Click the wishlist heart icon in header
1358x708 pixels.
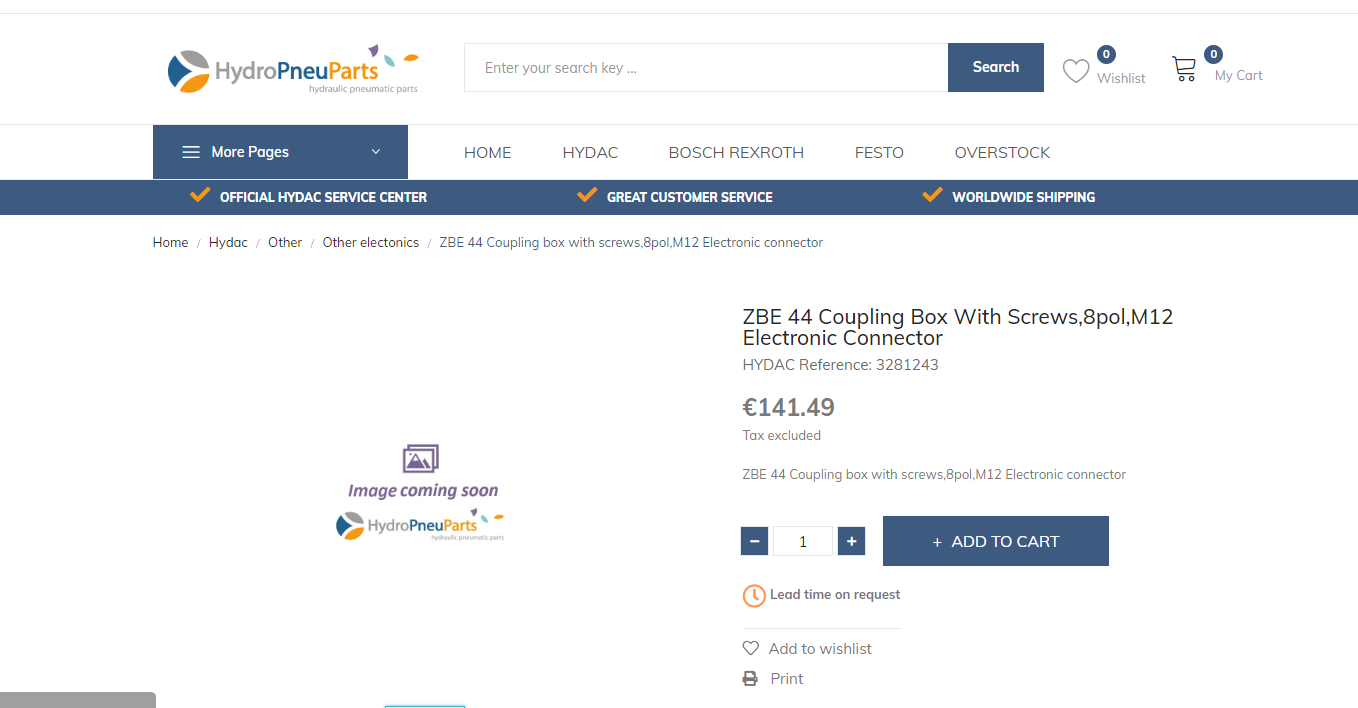coord(1076,71)
